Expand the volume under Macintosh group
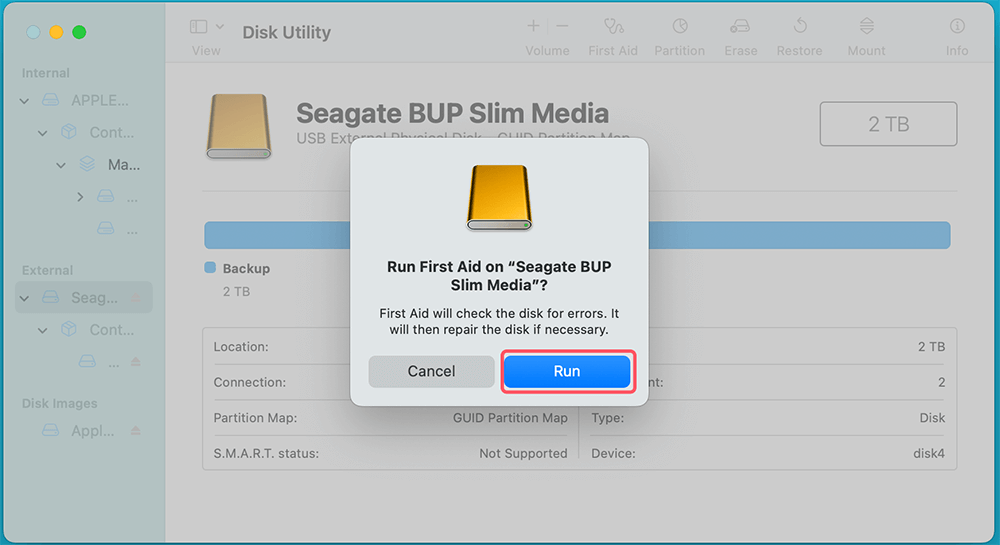The image size is (1000, 545). click(x=80, y=197)
